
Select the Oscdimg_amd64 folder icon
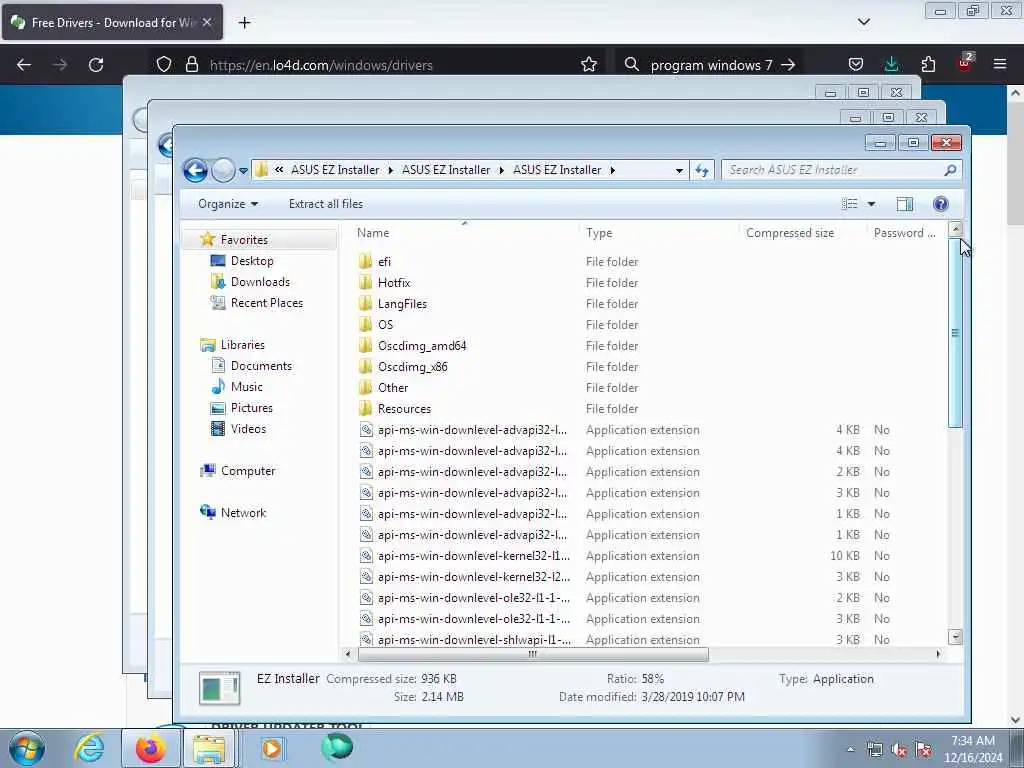click(366, 345)
